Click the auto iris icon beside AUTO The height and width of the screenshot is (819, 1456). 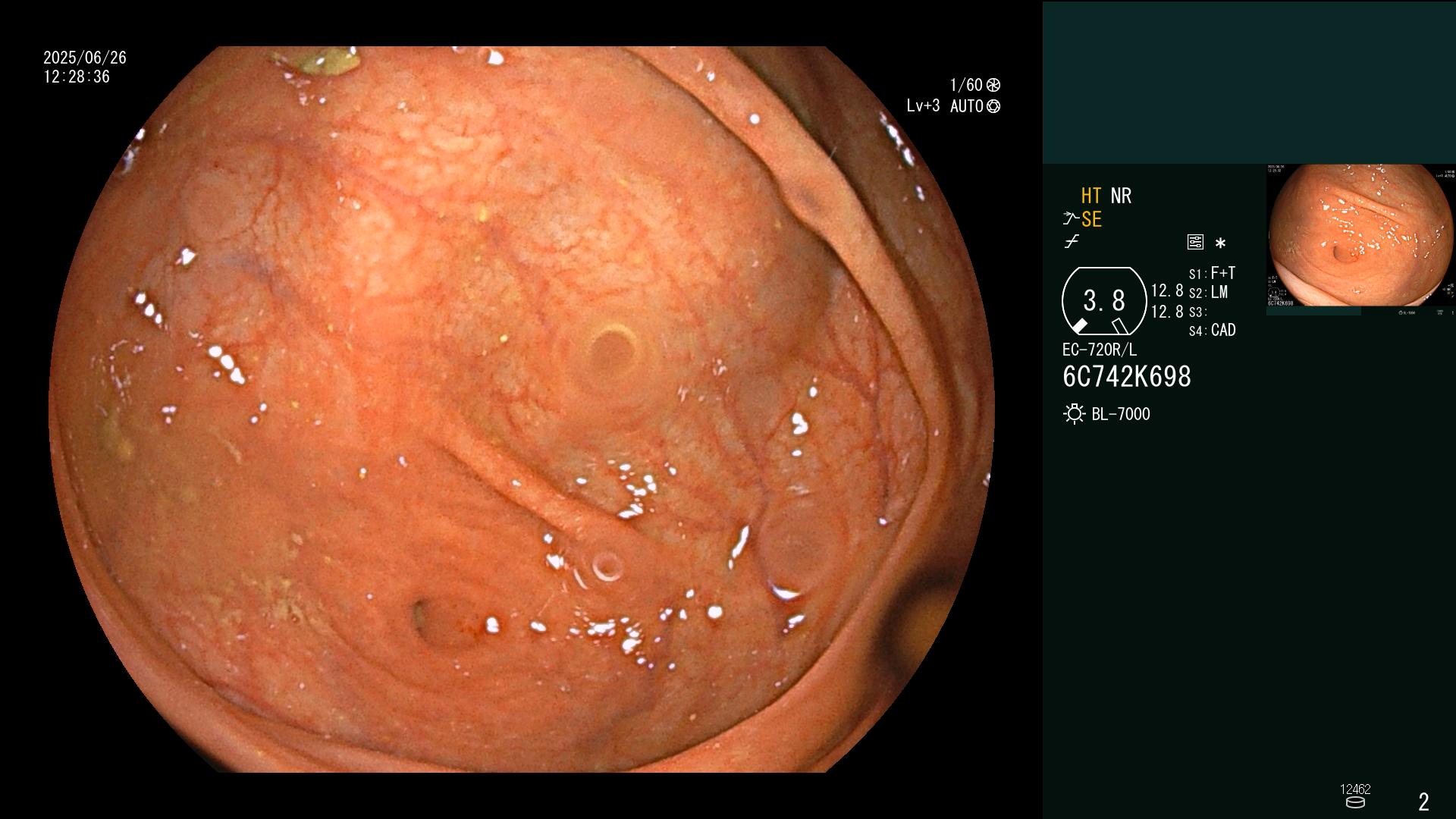coord(993,106)
